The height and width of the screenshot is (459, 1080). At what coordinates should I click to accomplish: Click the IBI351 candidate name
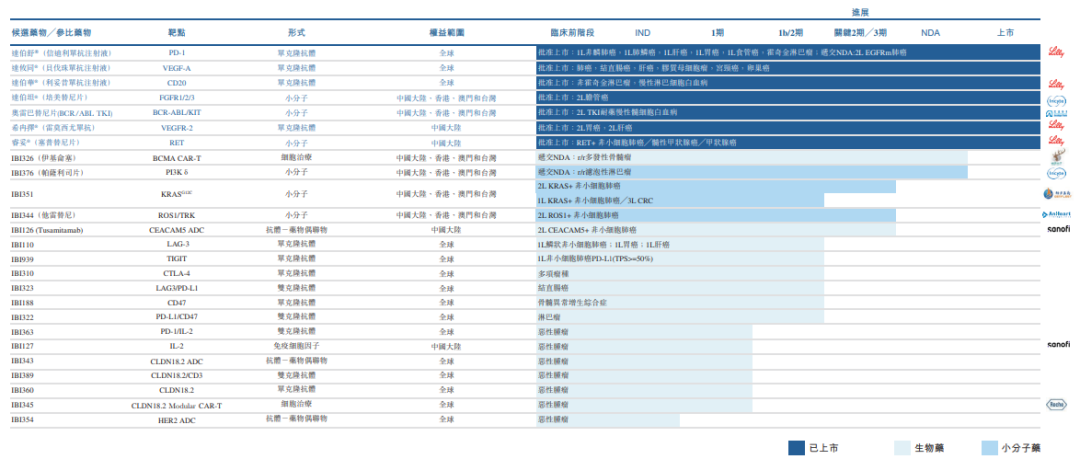point(22,194)
